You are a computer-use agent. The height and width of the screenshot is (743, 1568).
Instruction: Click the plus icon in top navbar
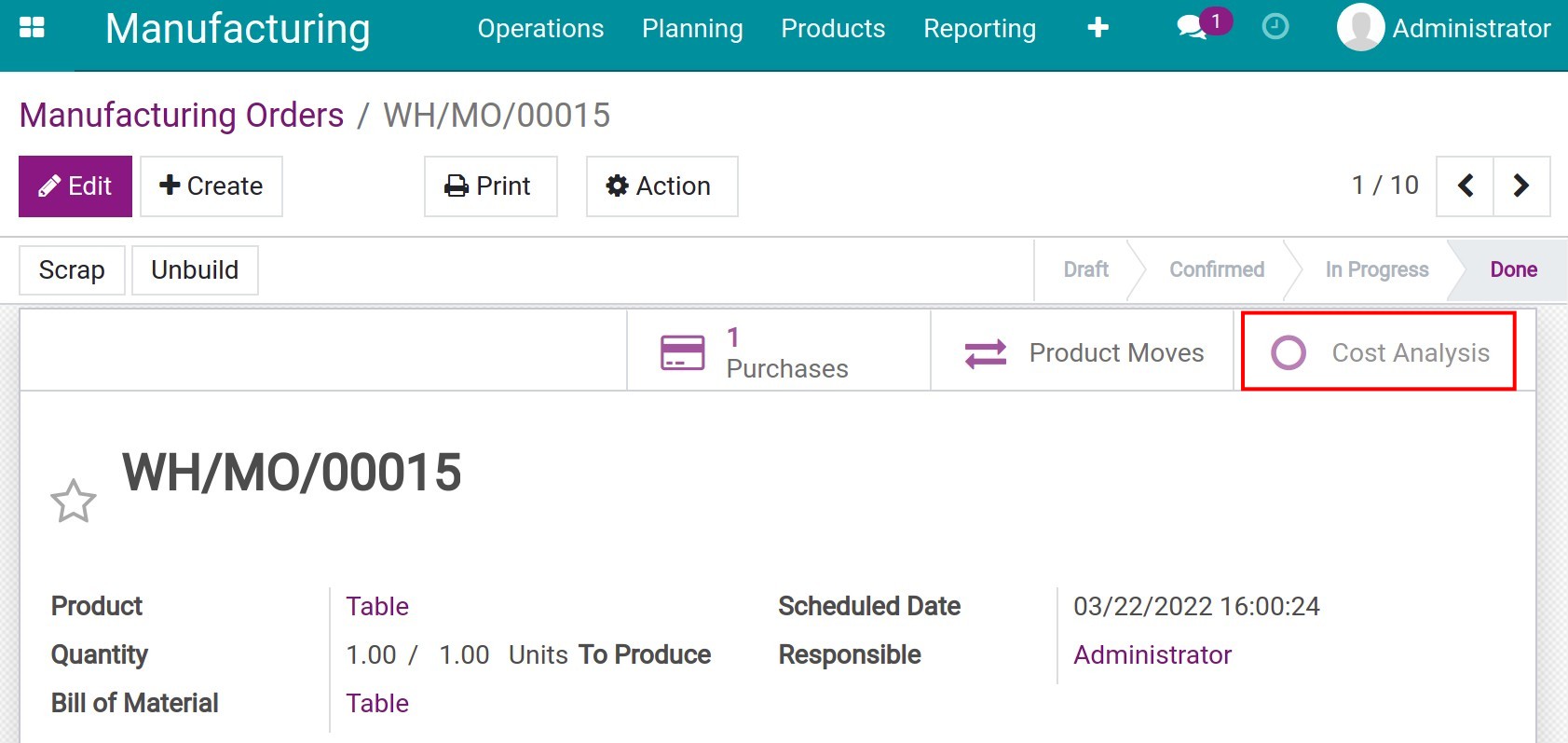click(1098, 28)
